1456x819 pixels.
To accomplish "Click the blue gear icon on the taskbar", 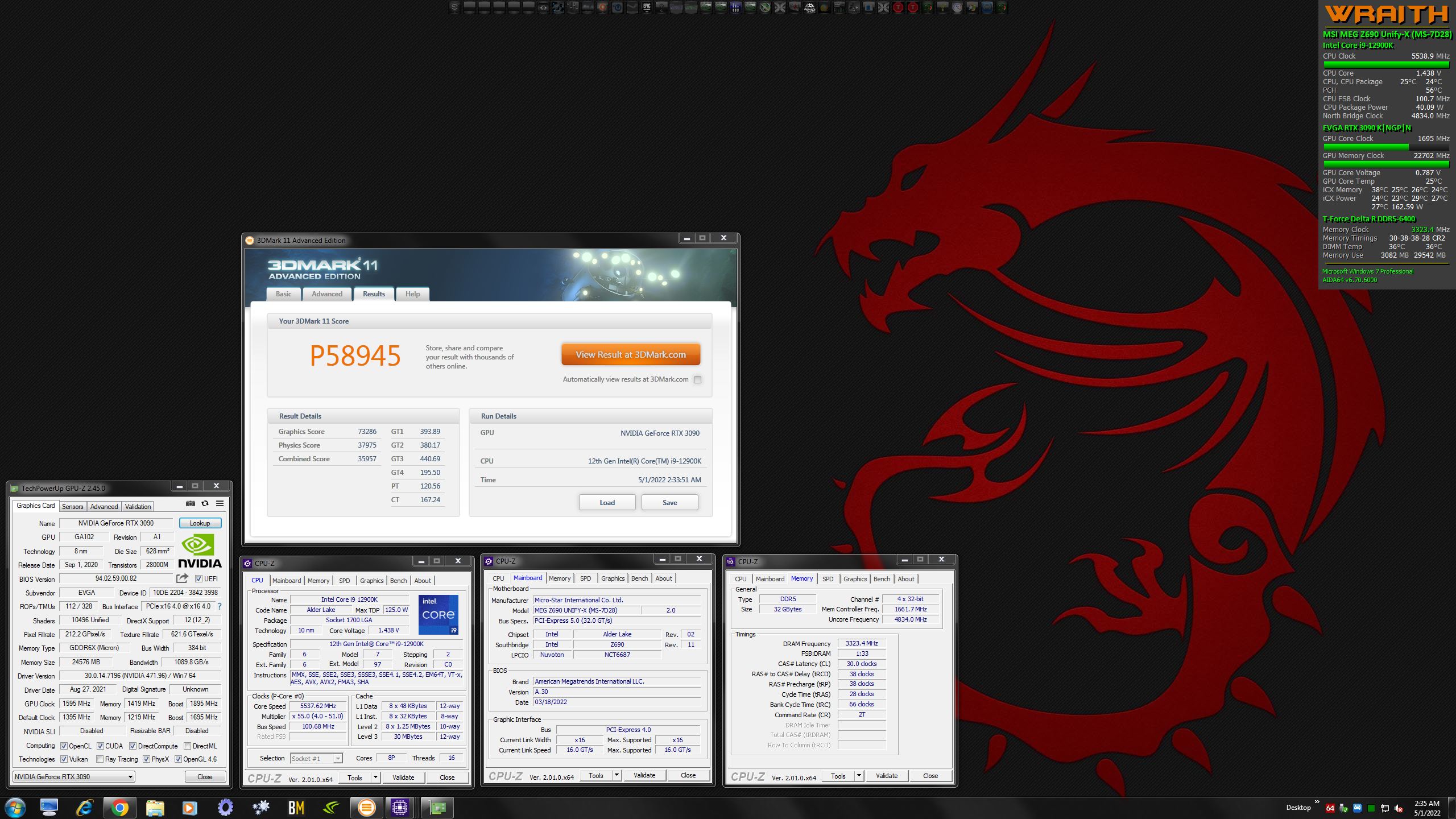I will click(x=225, y=808).
